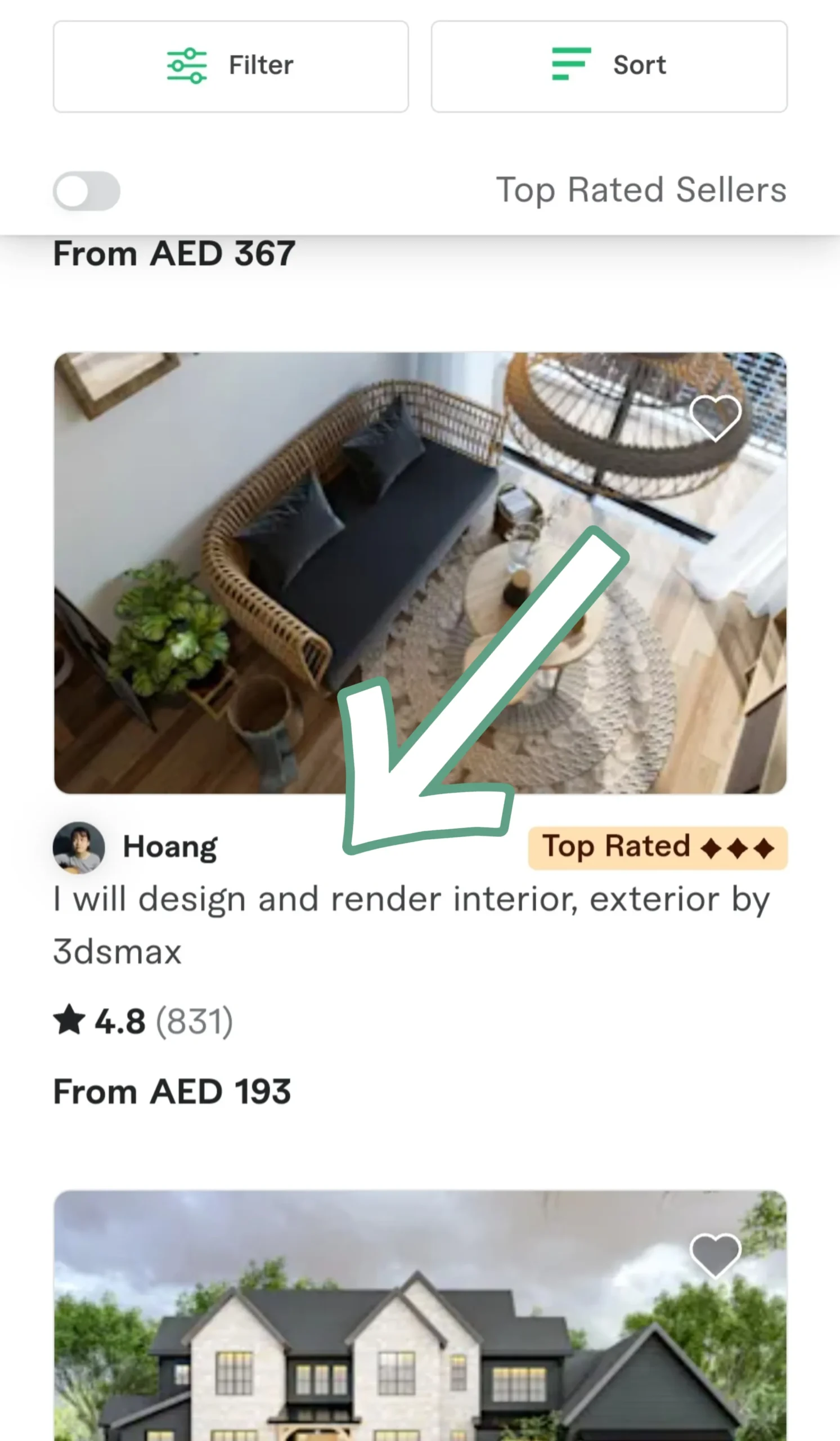This screenshot has height=1441, width=840.
Task: Enable the Top Rated Sellers toggle
Action: click(87, 190)
